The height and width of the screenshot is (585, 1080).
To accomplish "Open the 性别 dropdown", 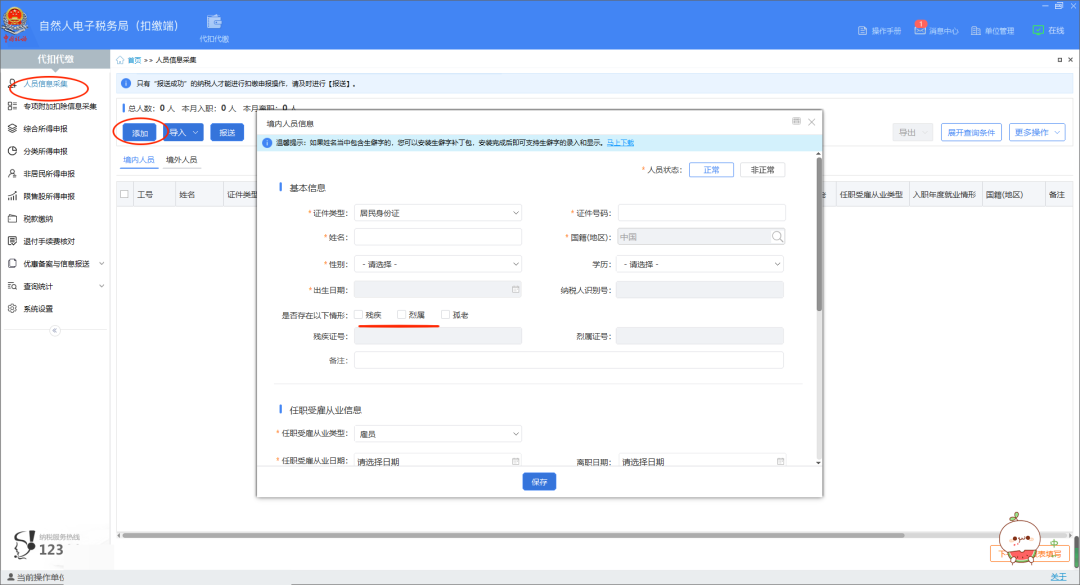I will pyautogui.click(x=438, y=264).
